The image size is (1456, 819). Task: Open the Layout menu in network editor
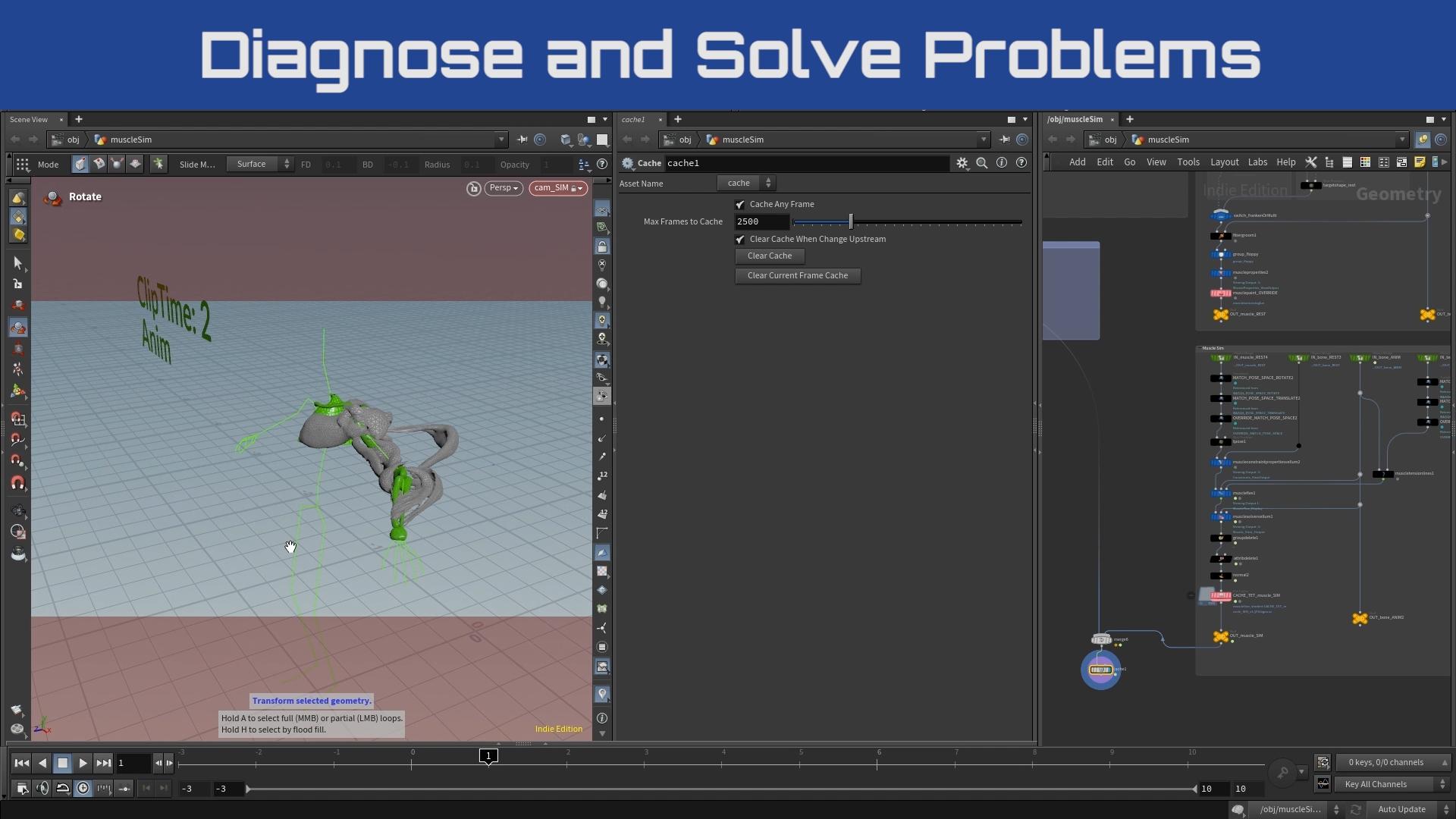[x=1224, y=162]
